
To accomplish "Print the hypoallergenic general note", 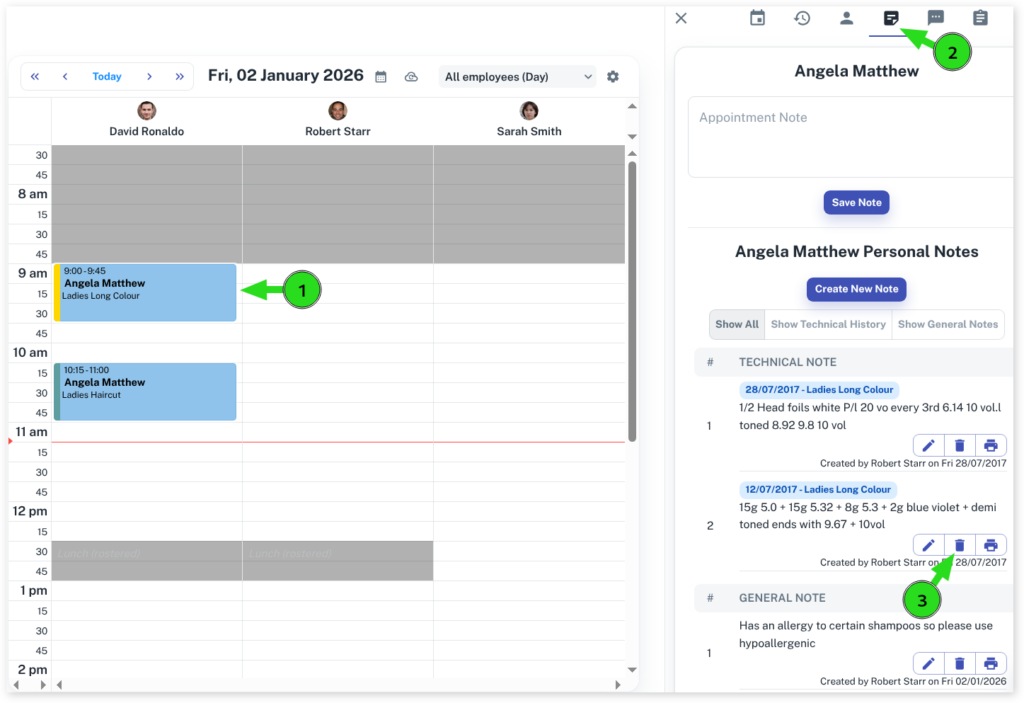I will click(x=990, y=663).
